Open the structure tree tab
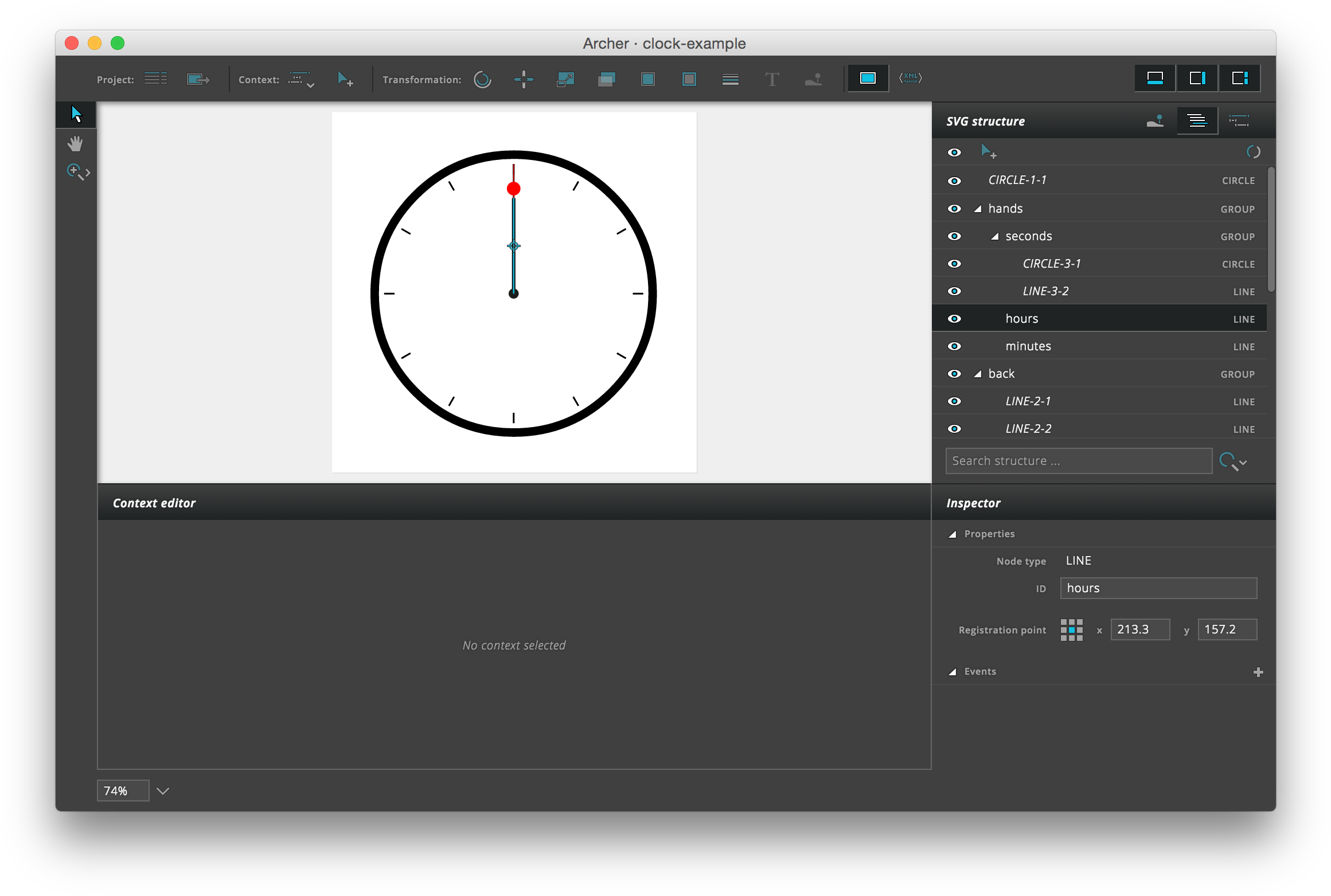The width and height of the screenshot is (1331, 896). click(1197, 121)
